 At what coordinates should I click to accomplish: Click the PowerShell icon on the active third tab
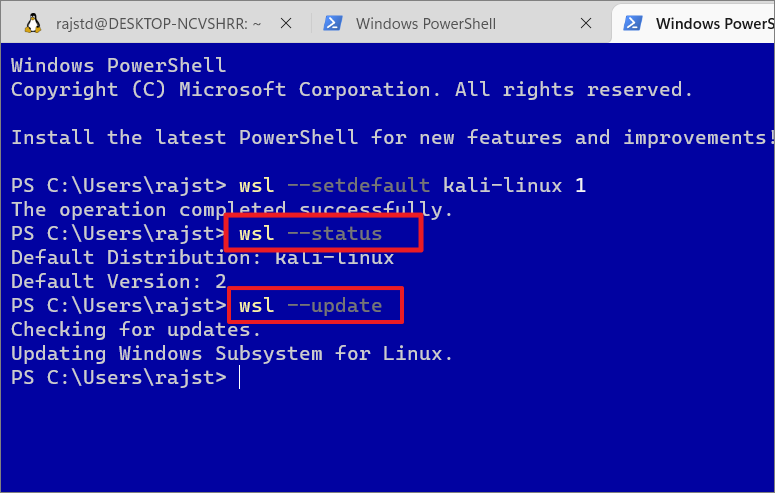633,23
